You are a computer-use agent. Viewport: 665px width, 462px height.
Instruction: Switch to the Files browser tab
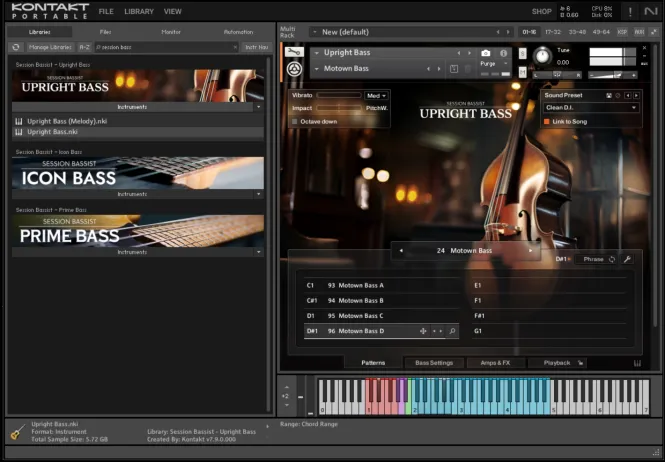[106, 32]
